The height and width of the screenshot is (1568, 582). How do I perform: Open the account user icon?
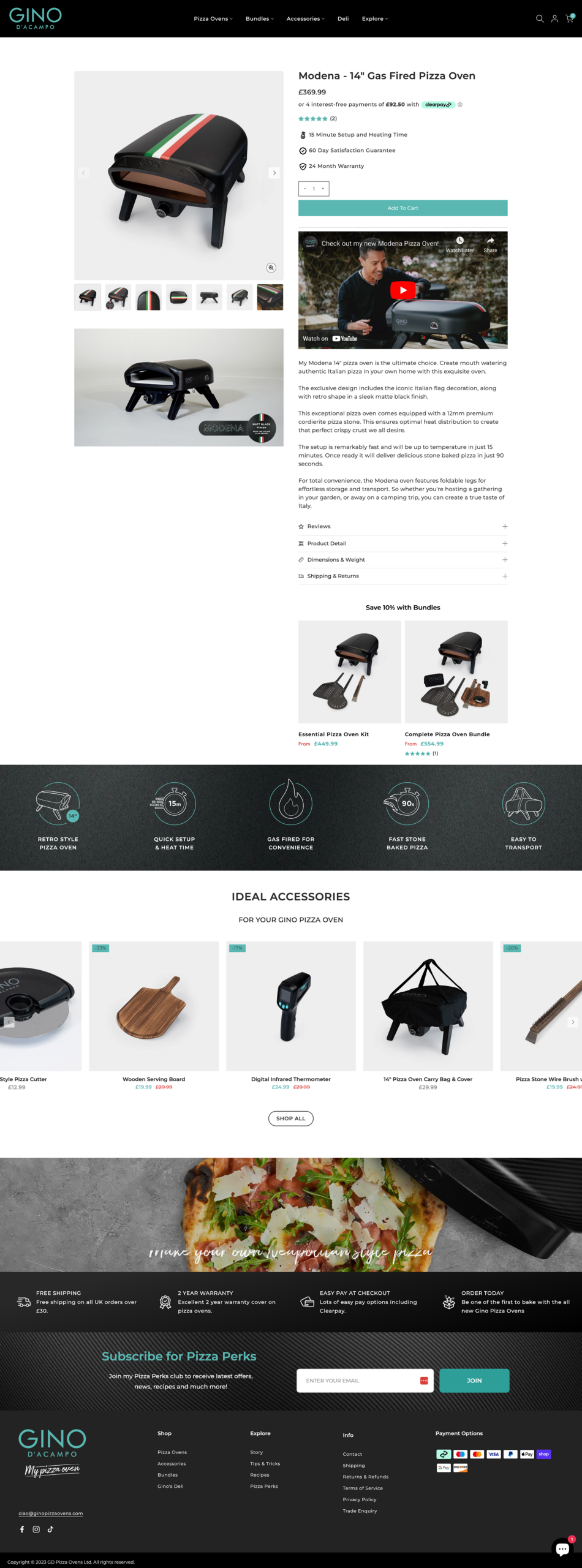pyautogui.click(x=554, y=19)
